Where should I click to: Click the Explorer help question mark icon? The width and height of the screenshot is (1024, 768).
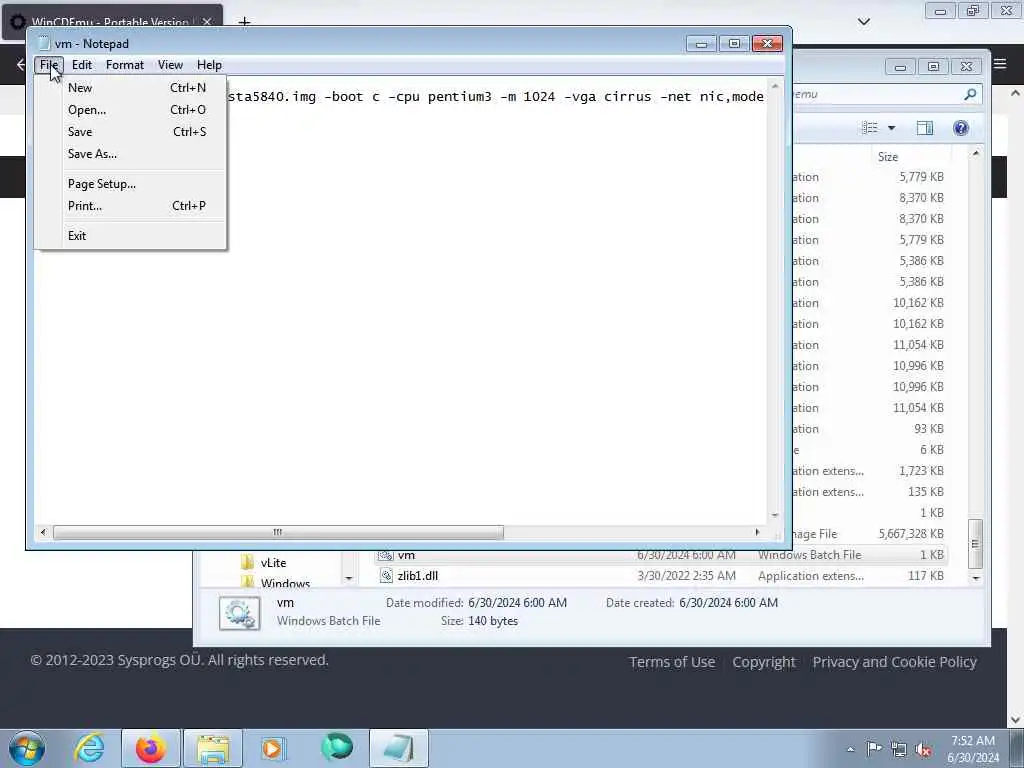pos(961,128)
